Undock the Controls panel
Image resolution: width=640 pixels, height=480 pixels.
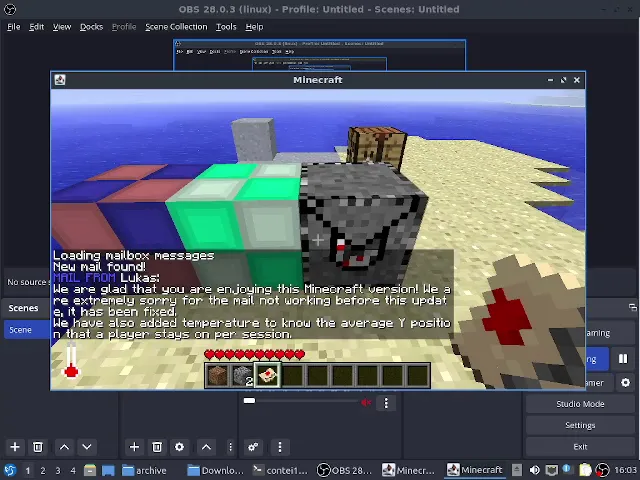pyautogui.click(x=632, y=308)
